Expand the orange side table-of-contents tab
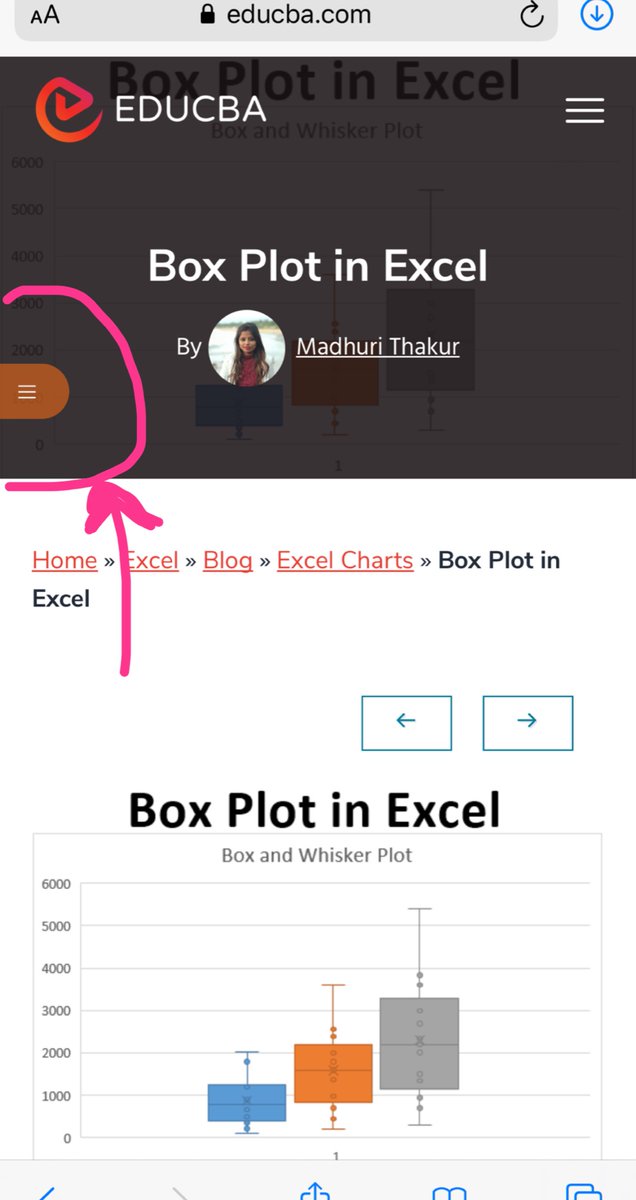 coord(33,391)
